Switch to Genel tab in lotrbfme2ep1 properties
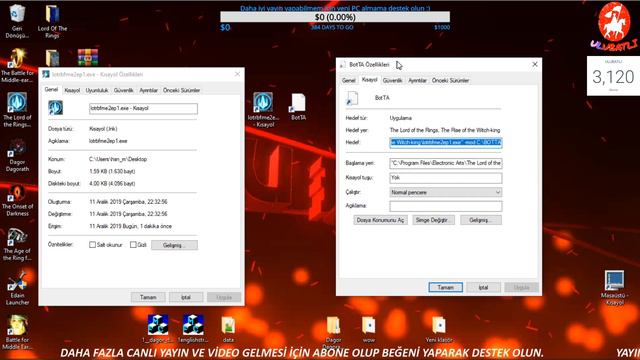640x360 pixels. 51,89
